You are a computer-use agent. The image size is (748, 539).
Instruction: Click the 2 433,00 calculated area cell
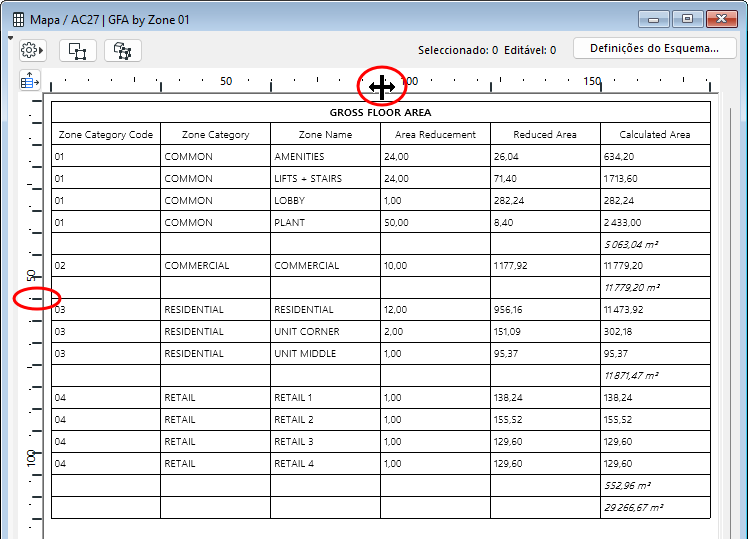pos(655,222)
